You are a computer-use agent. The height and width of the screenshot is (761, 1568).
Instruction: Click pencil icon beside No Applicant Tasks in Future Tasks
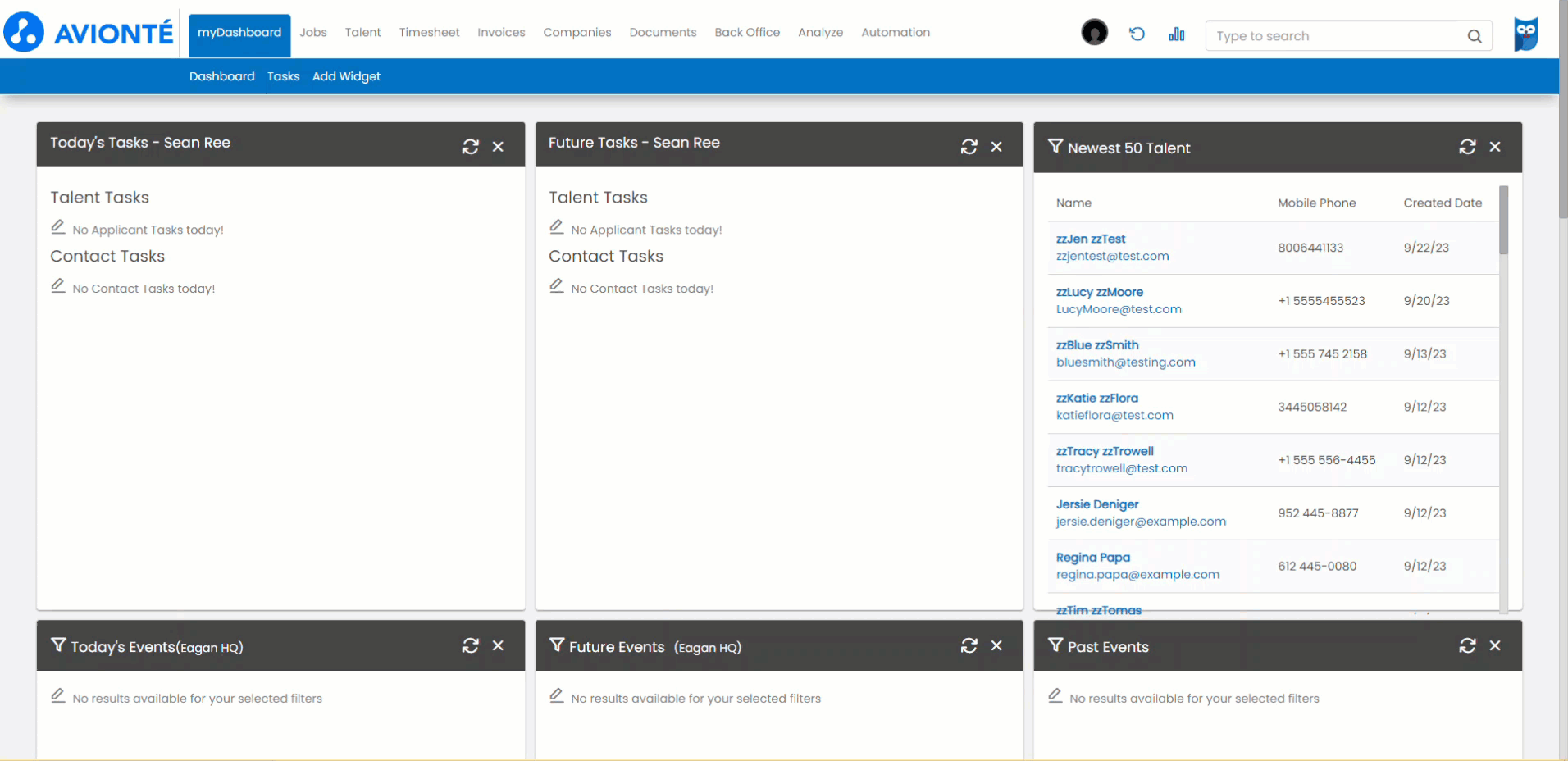click(x=557, y=227)
